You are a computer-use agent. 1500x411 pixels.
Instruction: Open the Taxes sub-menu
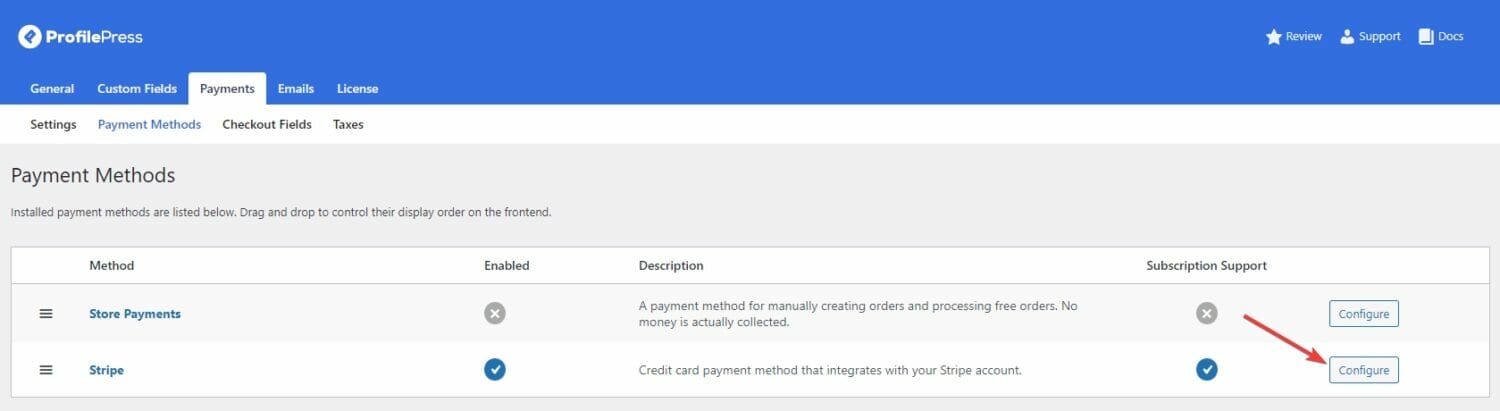(x=348, y=125)
